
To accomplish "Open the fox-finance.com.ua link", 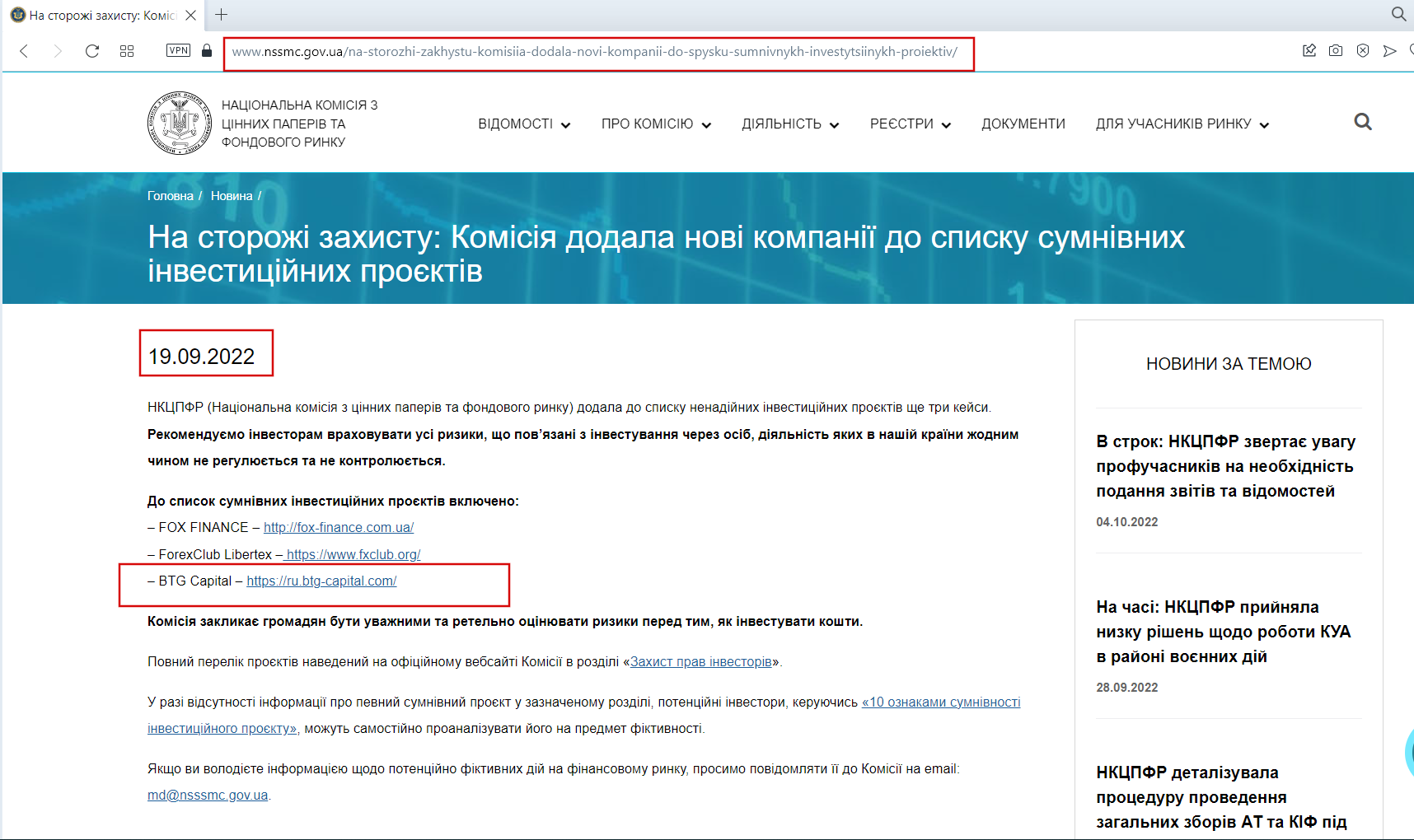I will pyautogui.click(x=339, y=528).
